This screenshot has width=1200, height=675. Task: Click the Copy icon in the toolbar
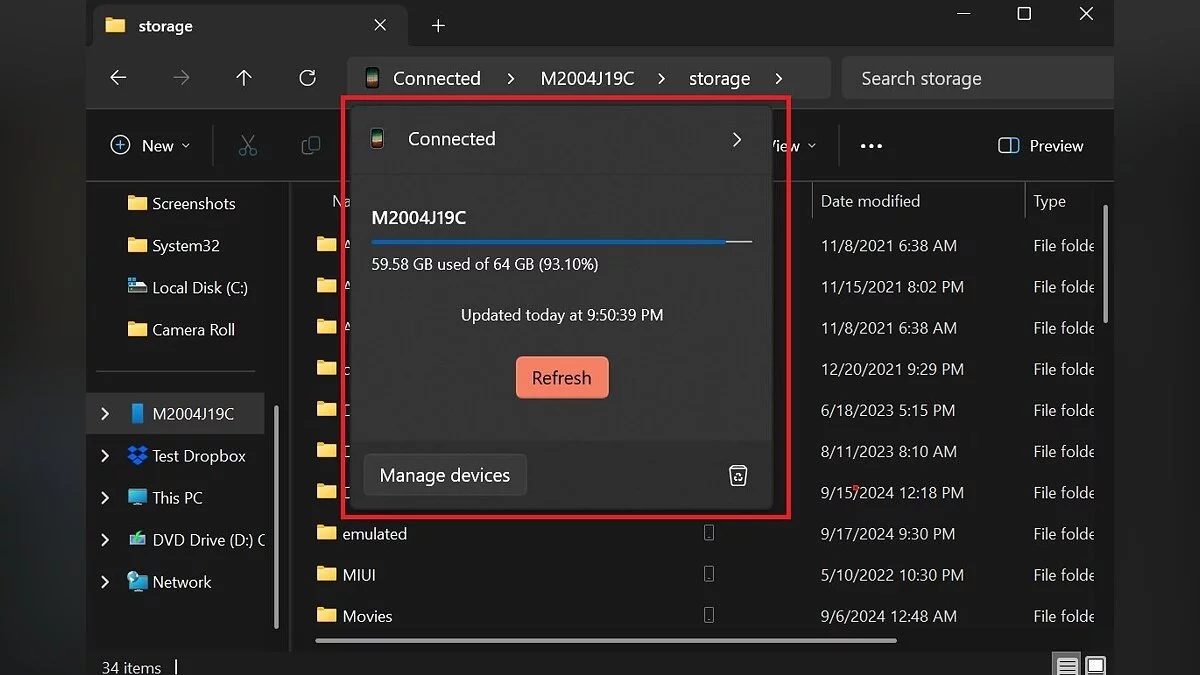pos(310,146)
